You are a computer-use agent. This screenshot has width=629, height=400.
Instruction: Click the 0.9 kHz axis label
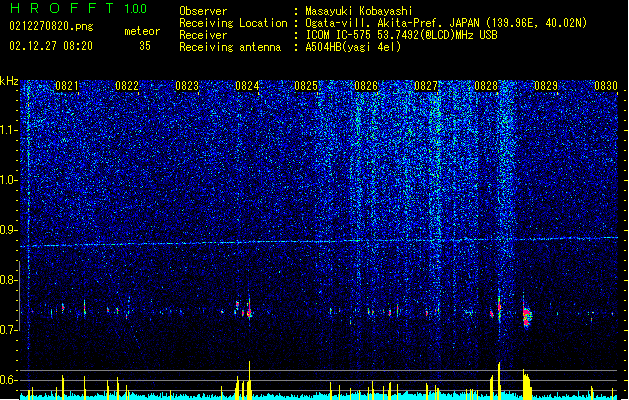tap(9, 230)
